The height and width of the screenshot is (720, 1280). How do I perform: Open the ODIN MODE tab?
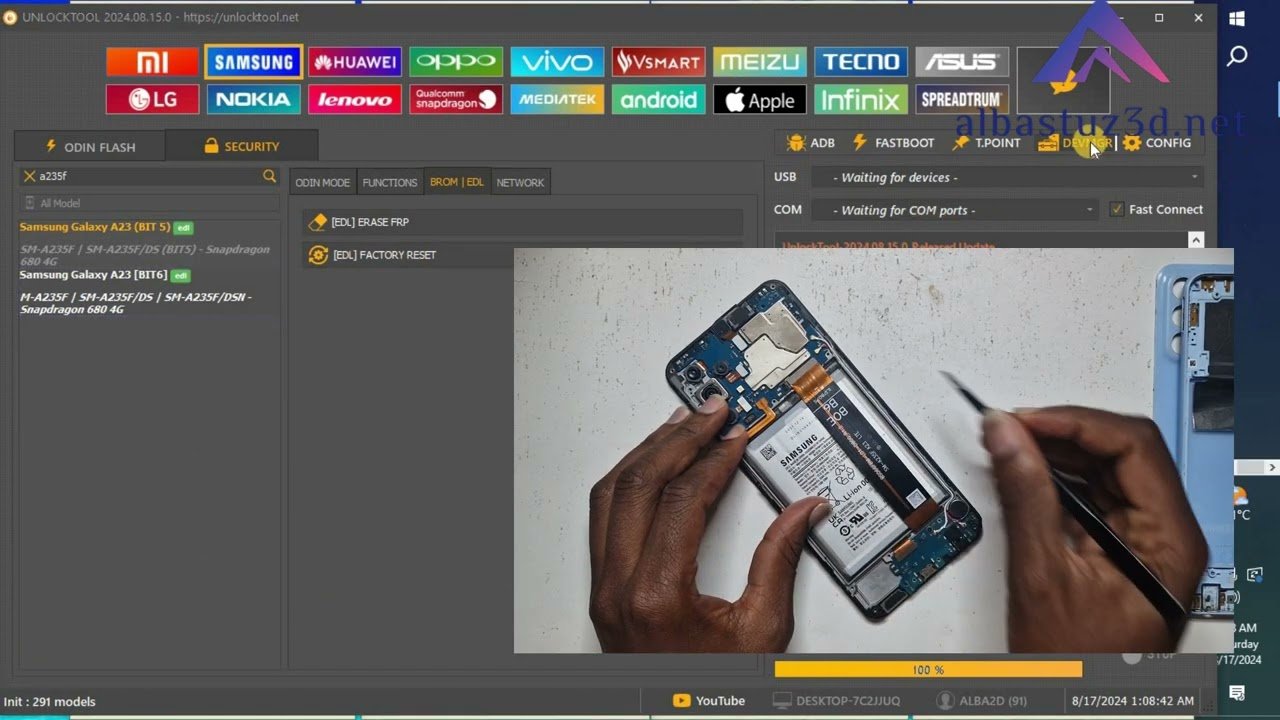coord(323,182)
